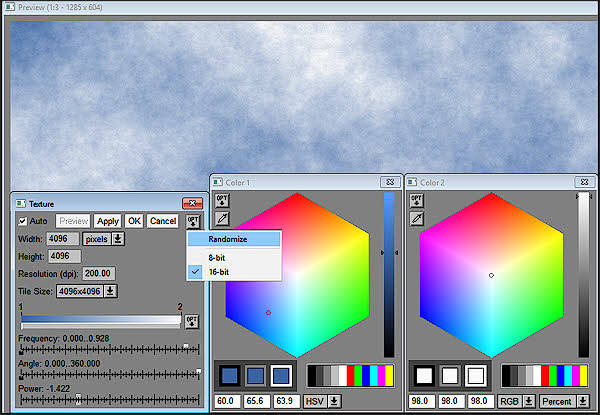
Task: Open the OPT menu in Color 2
Action: pyautogui.click(x=417, y=200)
